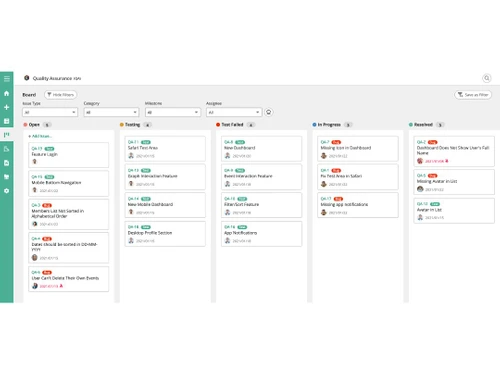Open the Fix Test Area in Safari card
This screenshot has height=375, width=500.
click(358, 177)
